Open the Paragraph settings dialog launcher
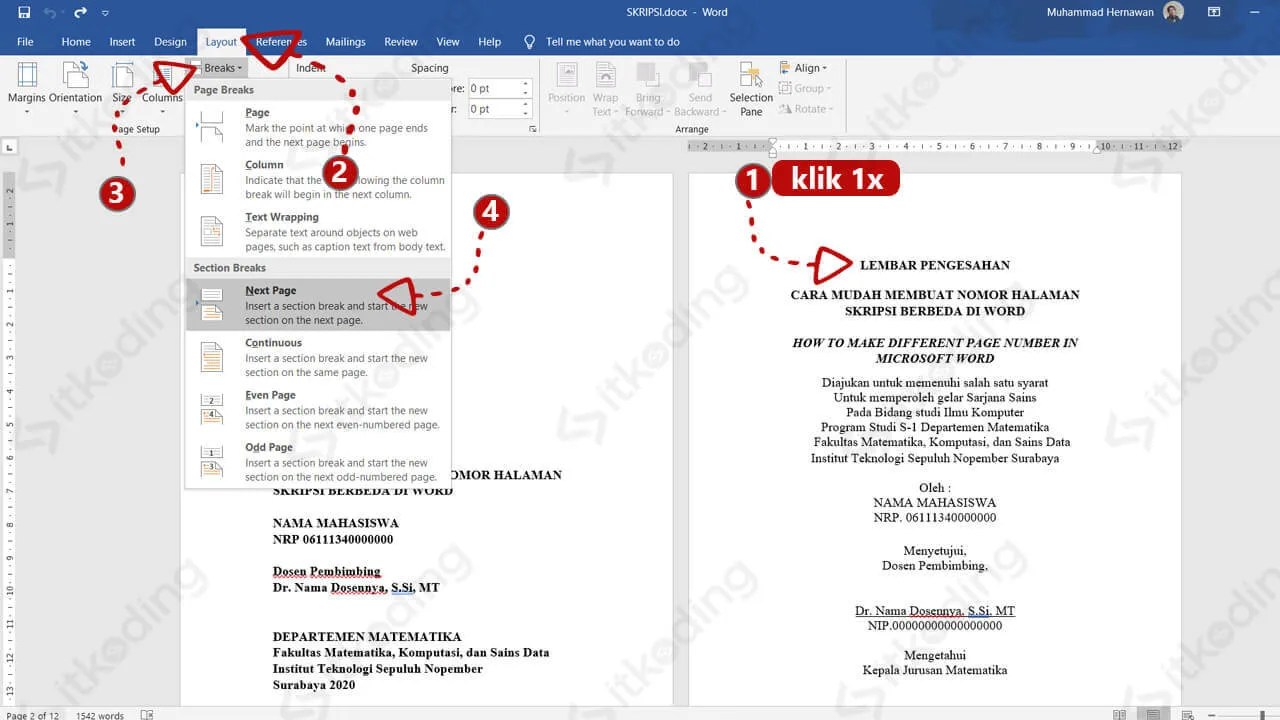The width and height of the screenshot is (1280, 720). pyautogui.click(x=533, y=129)
